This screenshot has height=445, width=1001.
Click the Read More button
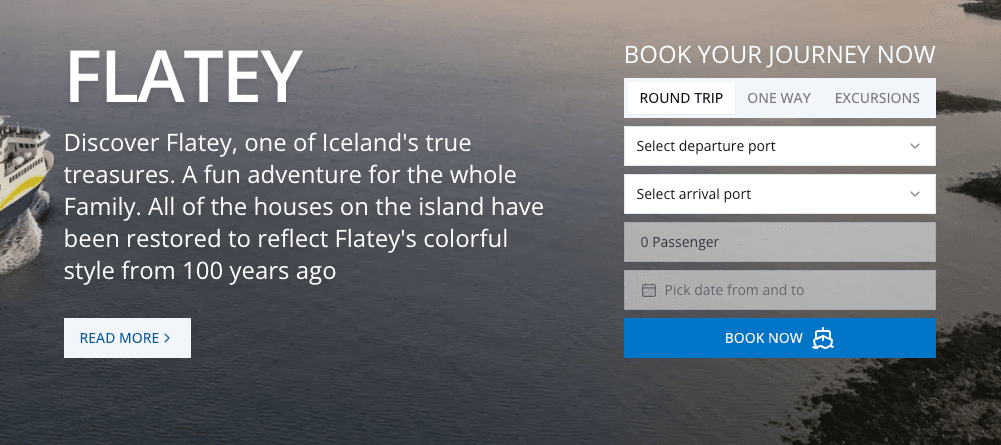pos(127,338)
